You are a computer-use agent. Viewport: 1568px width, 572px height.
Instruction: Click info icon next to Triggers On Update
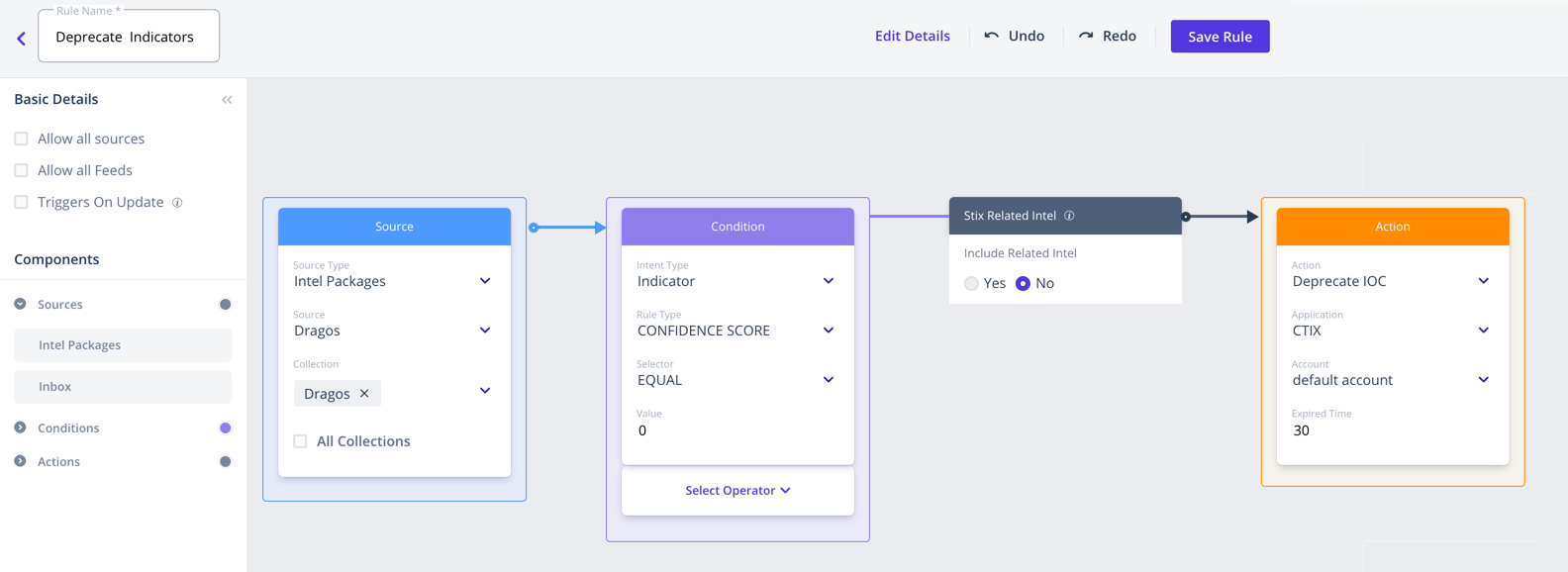177,203
